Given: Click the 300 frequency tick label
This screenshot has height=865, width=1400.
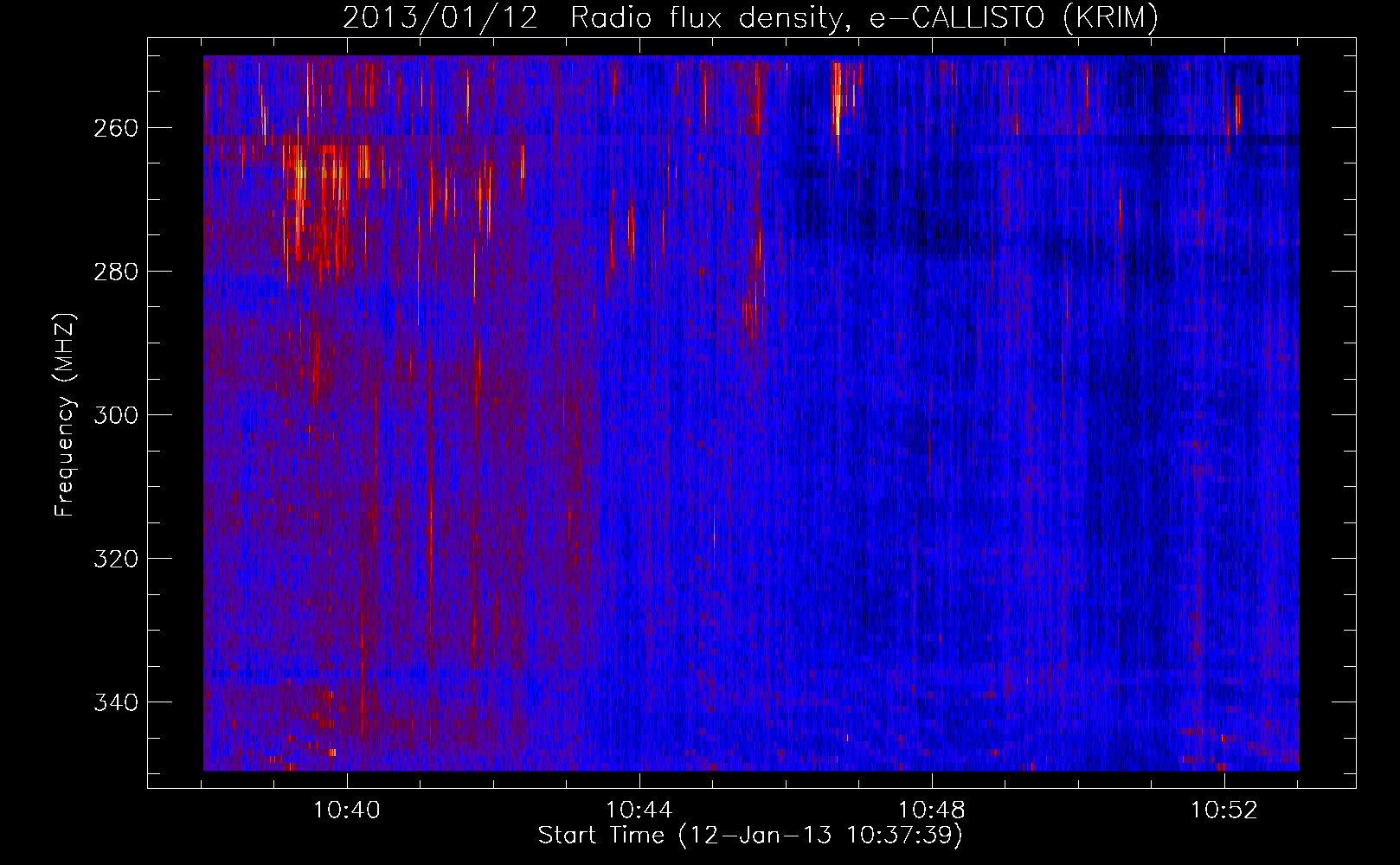Looking at the screenshot, I should coord(116,415).
